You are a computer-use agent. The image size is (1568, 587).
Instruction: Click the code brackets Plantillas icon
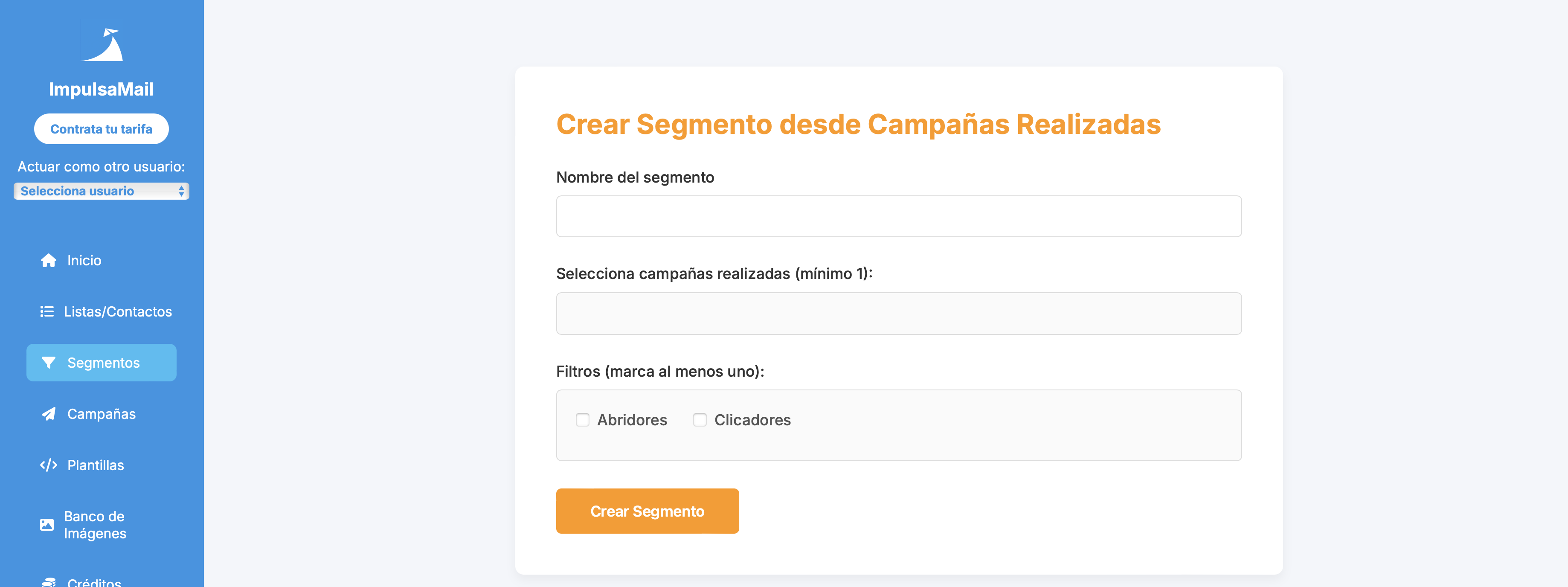(x=48, y=465)
